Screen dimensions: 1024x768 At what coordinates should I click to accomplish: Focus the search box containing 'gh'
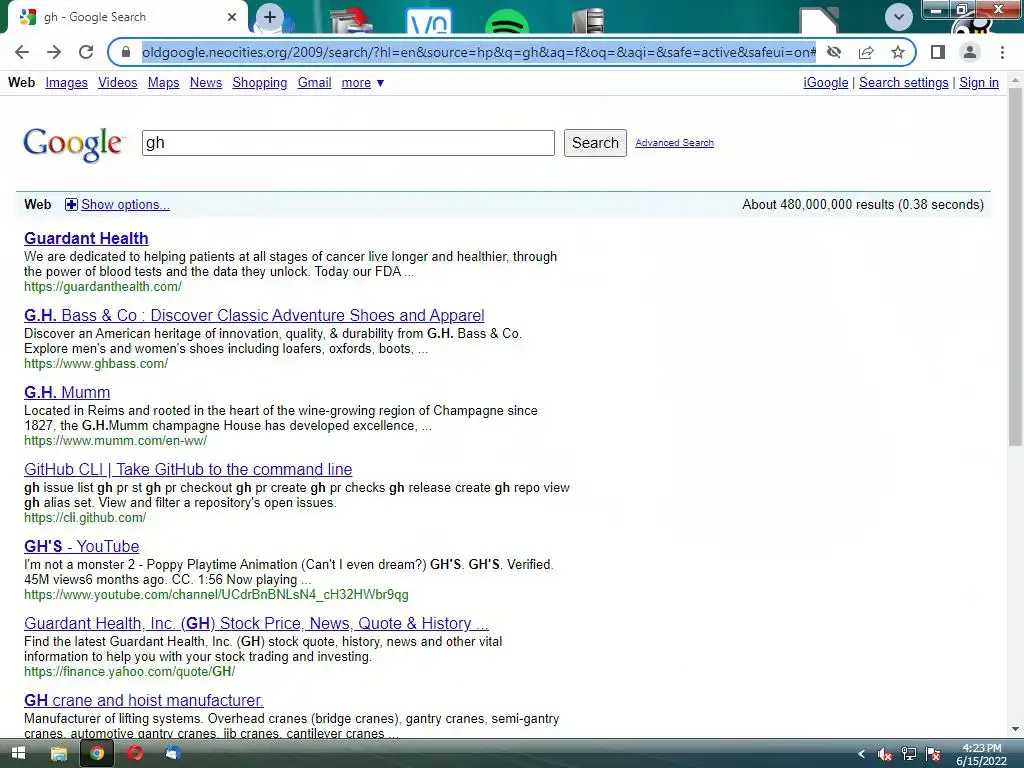point(348,143)
